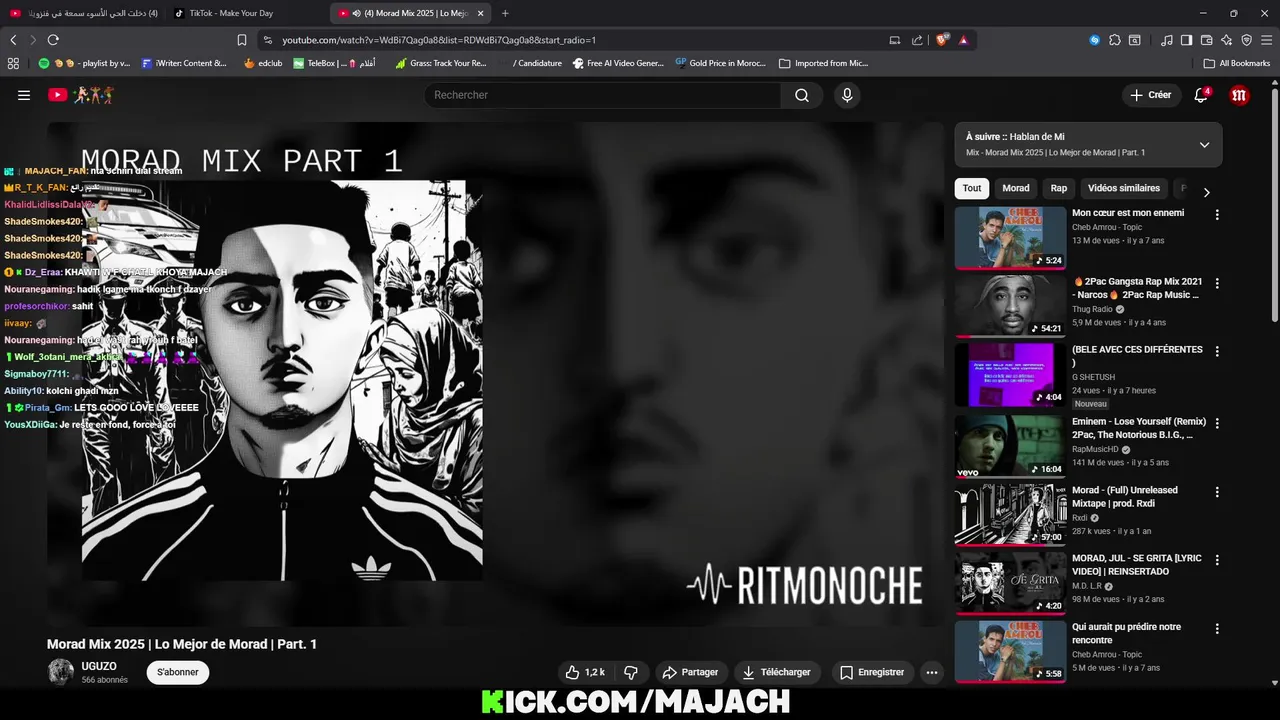Open the Shazam extension
1280x720 pixels.
point(1095,40)
